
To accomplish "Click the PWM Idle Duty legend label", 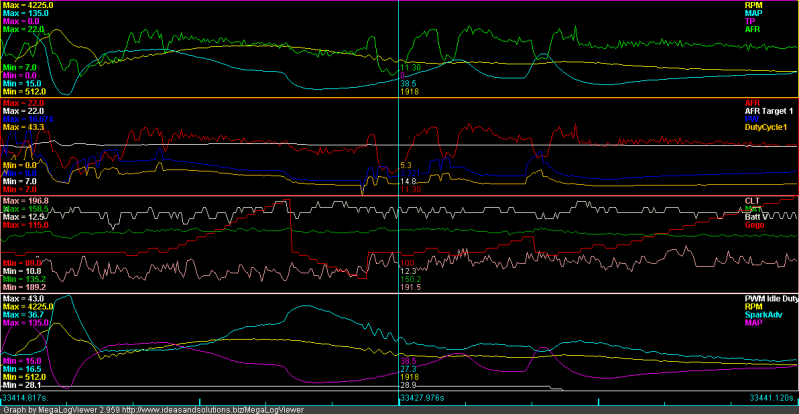I will (771, 298).
